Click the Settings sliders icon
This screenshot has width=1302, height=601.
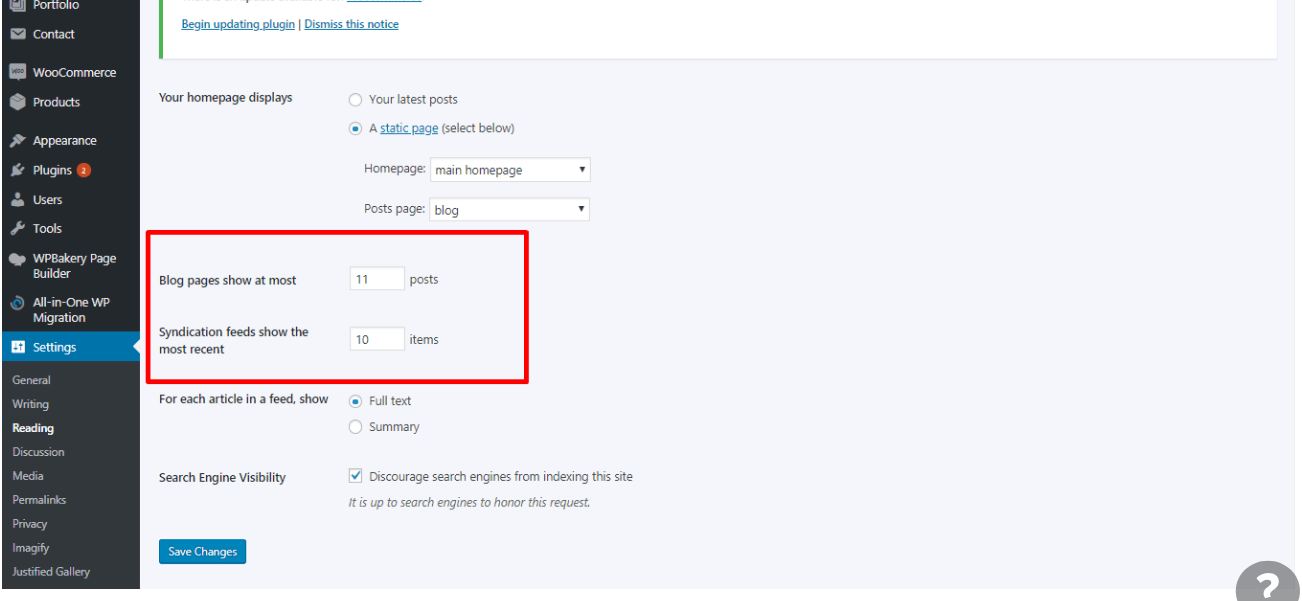(x=17, y=347)
